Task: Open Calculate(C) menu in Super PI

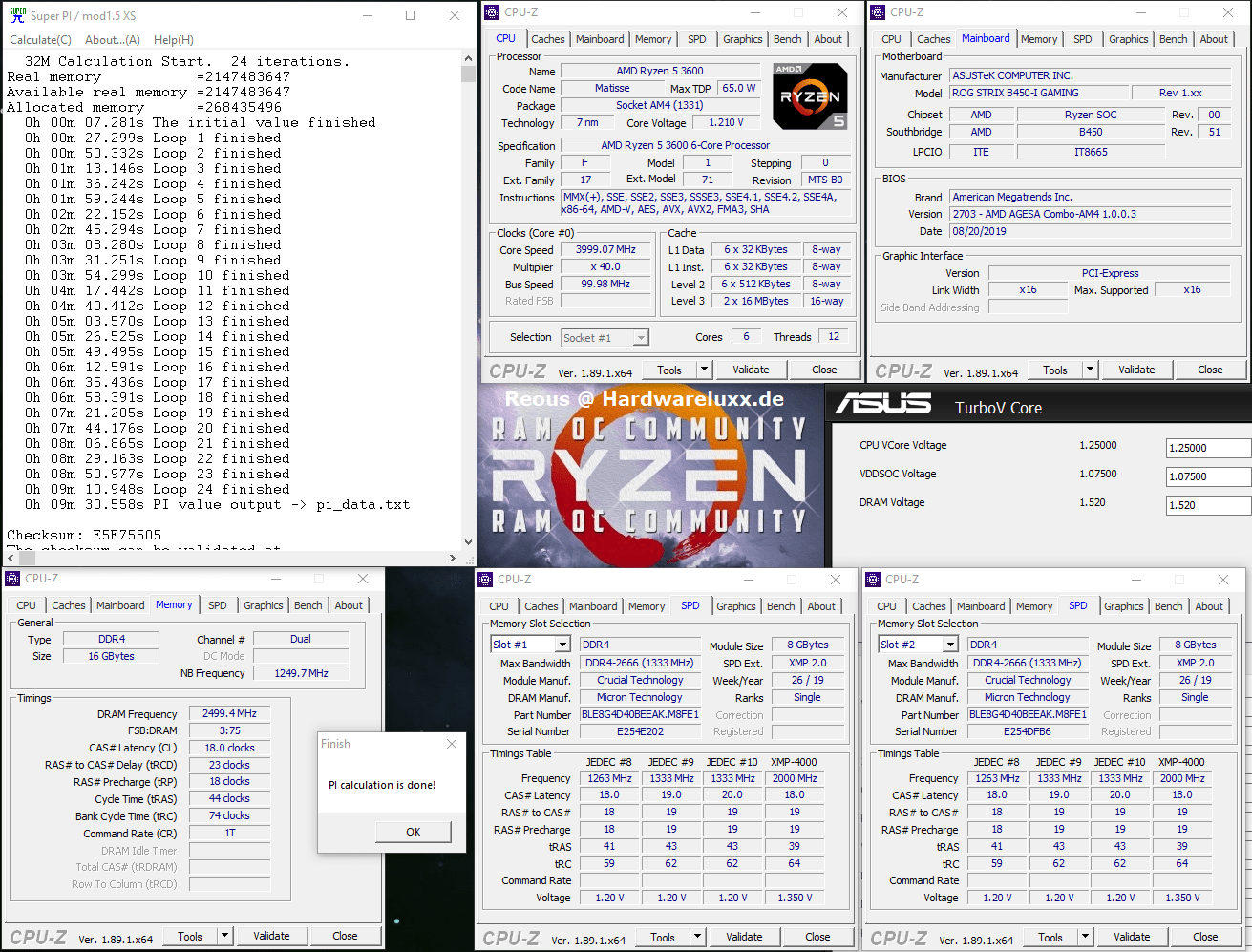Action: (x=40, y=40)
